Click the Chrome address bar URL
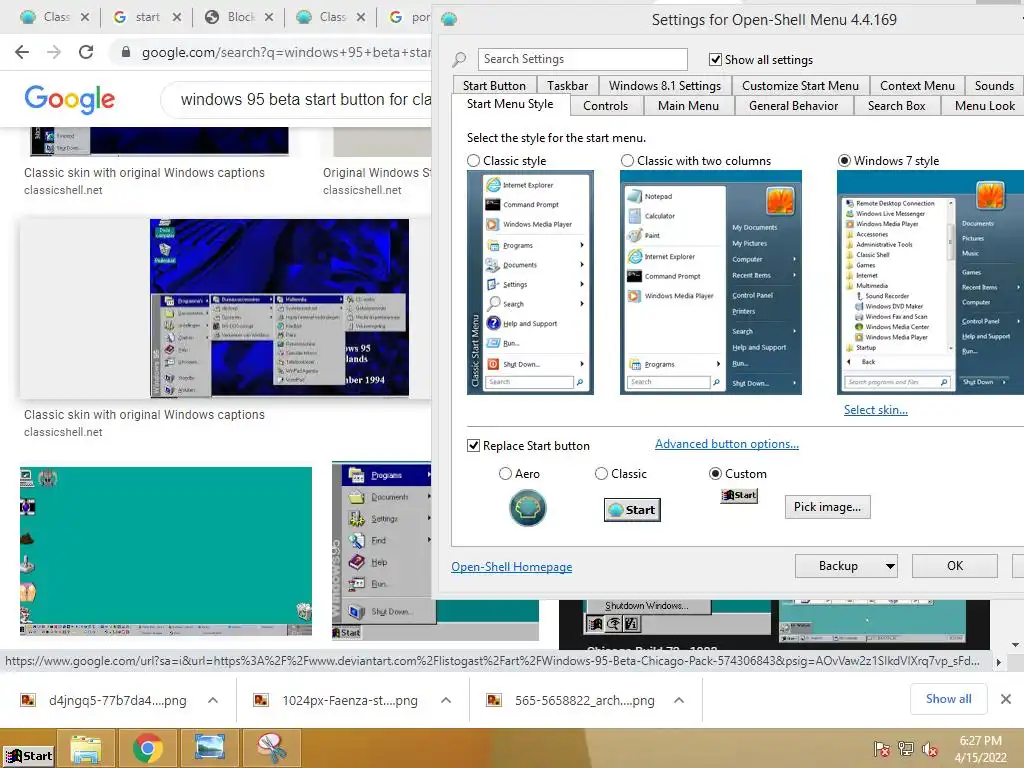The image size is (1024, 768). click(285, 52)
